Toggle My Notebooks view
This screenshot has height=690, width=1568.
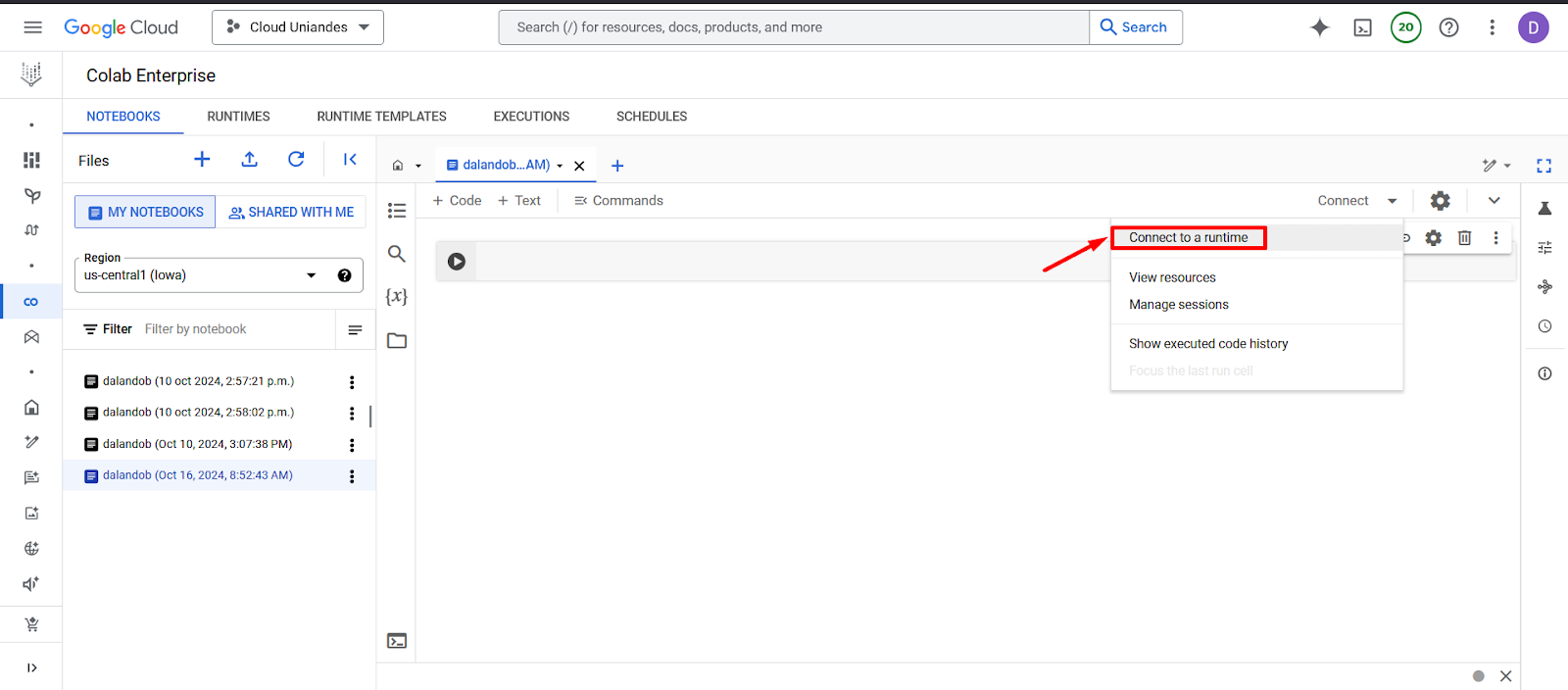click(145, 212)
